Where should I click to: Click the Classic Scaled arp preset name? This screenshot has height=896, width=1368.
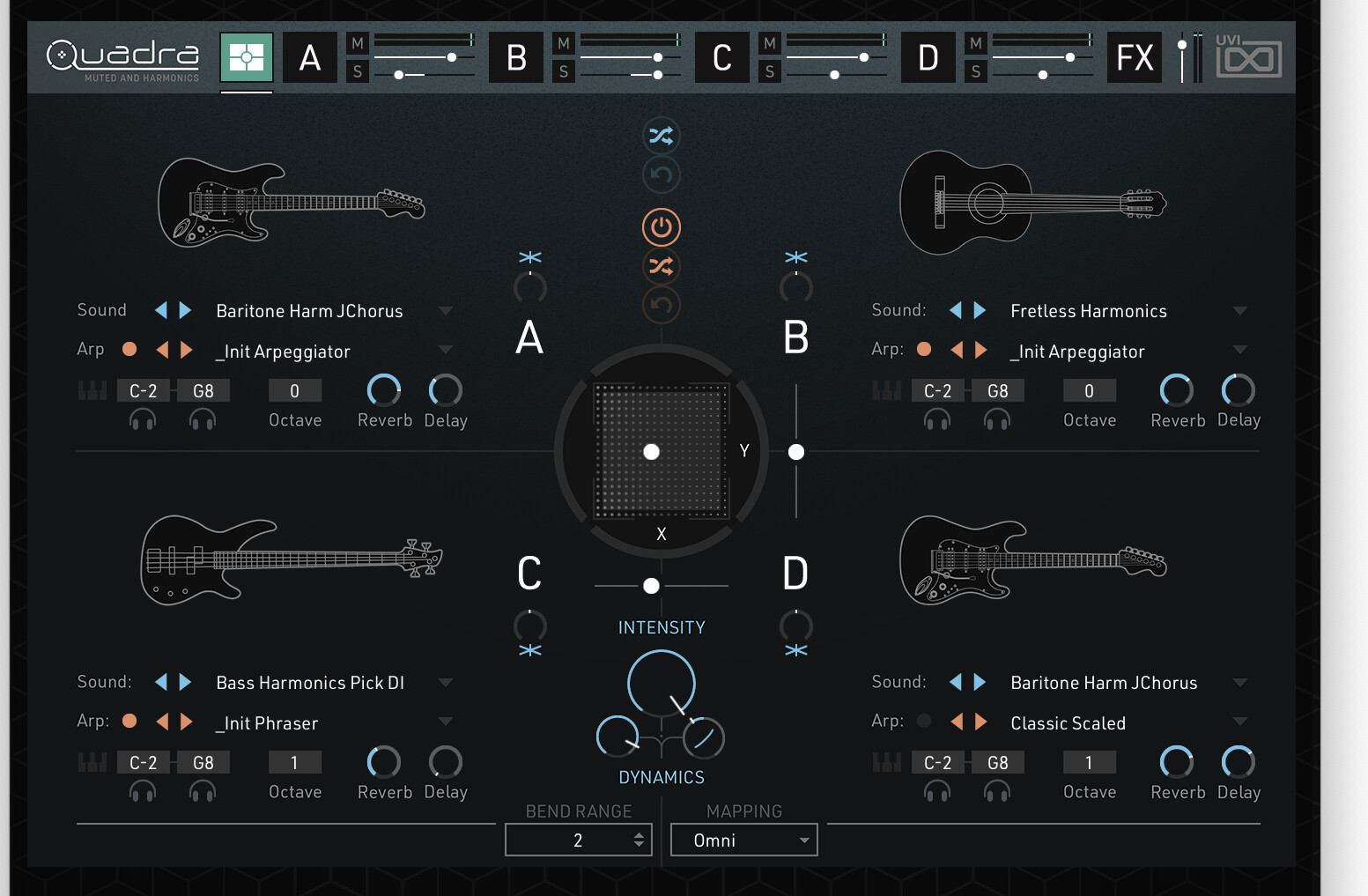(1069, 723)
